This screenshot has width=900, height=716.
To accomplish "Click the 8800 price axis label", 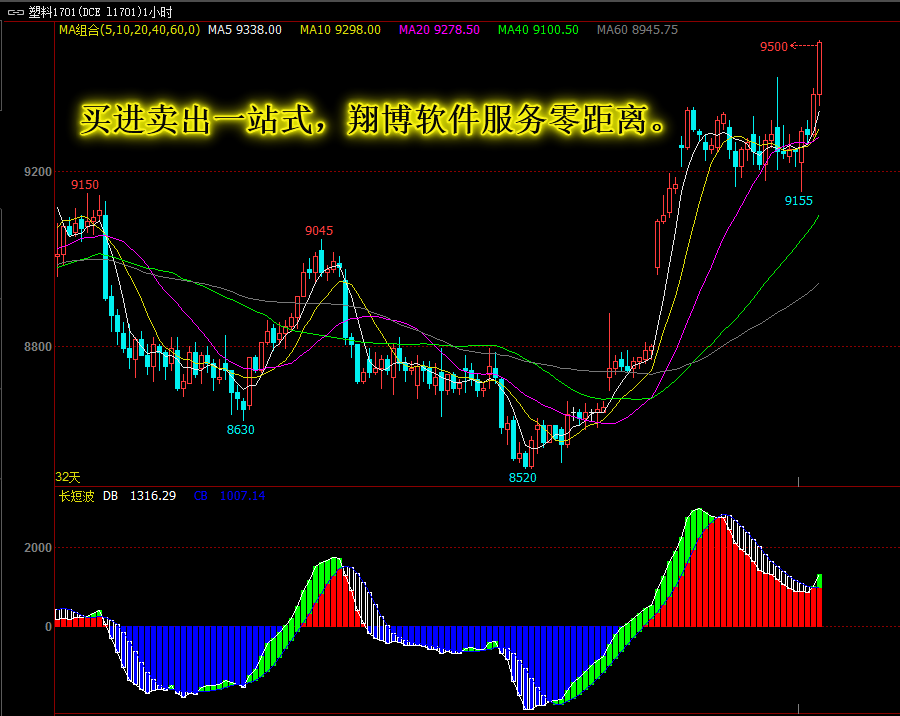I will click(x=38, y=347).
